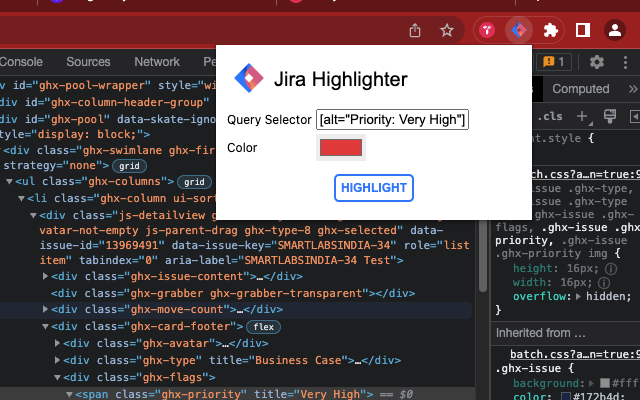640x400 pixels.
Task: Collapse the ul ghx-columns node
Action: [x=9, y=182]
